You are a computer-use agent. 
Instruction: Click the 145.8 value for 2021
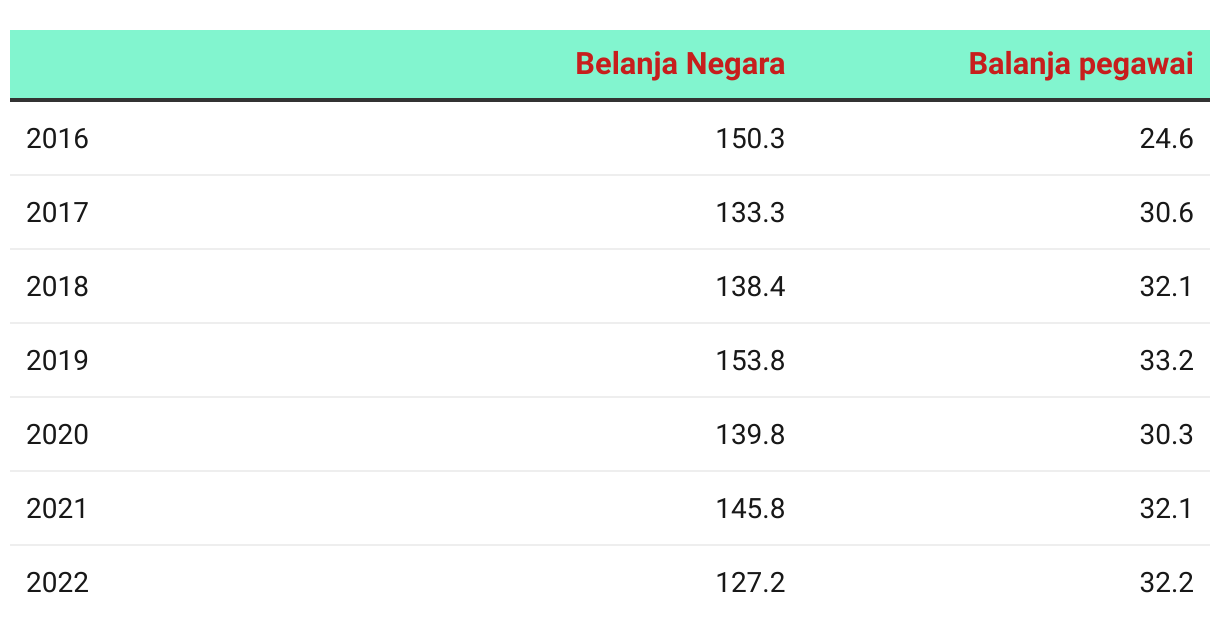(751, 509)
